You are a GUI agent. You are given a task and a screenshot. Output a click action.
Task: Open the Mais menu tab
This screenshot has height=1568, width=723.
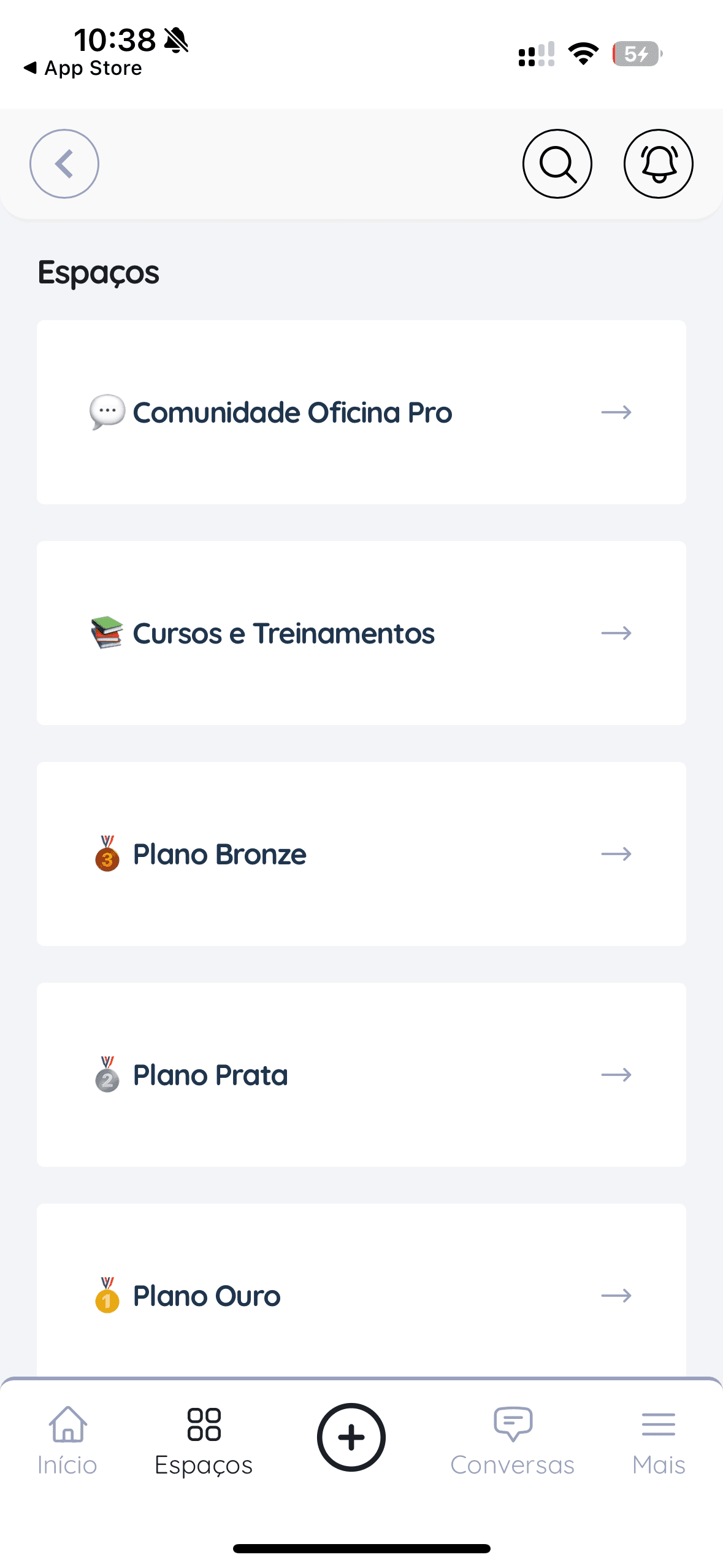(659, 1439)
